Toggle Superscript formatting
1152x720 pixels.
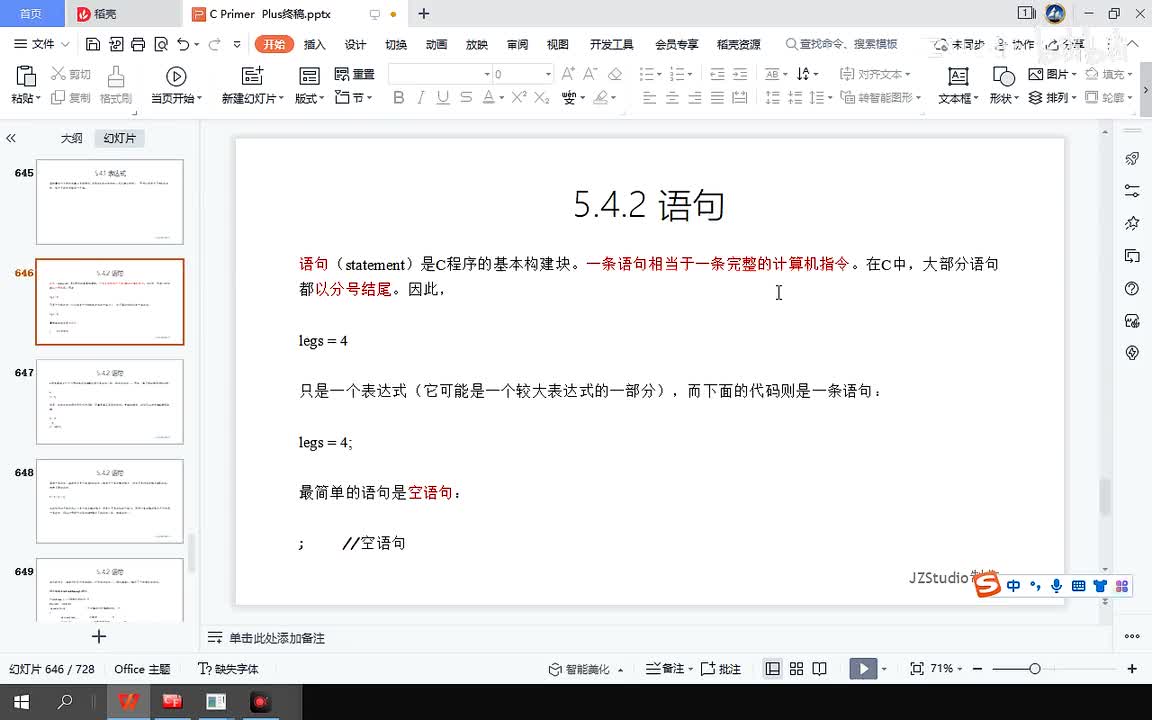pos(519,97)
